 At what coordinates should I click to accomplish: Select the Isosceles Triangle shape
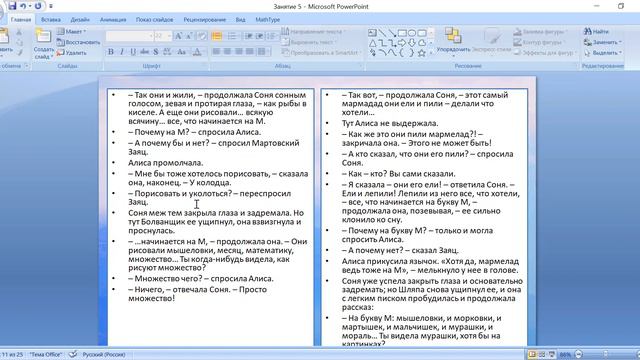(x=372, y=43)
